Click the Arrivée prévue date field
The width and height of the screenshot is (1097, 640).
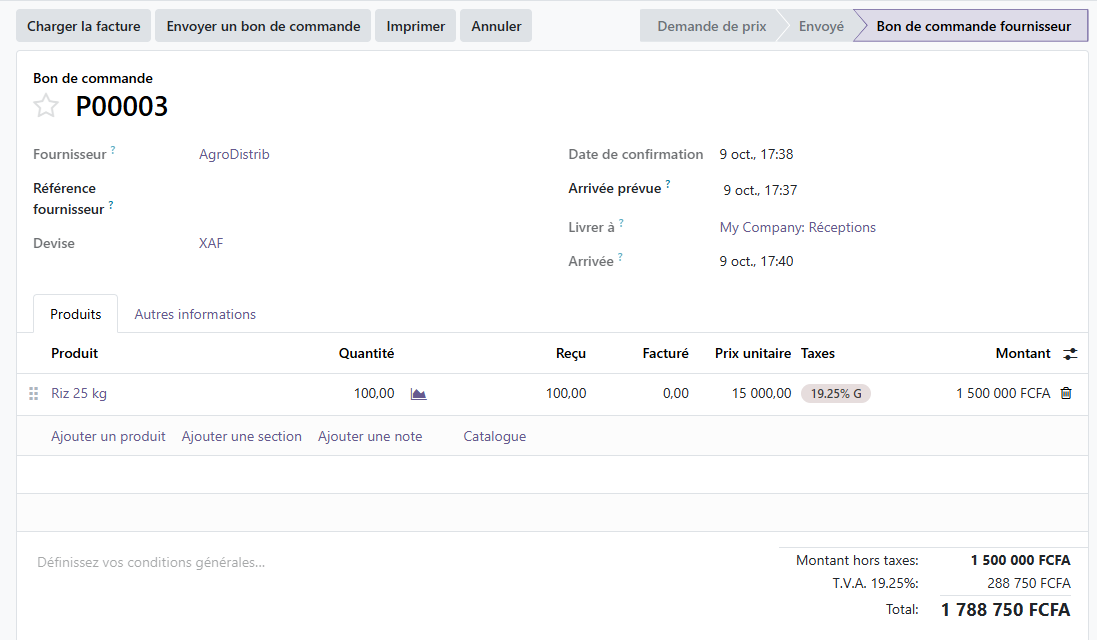pyautogui.click(x=760, y=190)
